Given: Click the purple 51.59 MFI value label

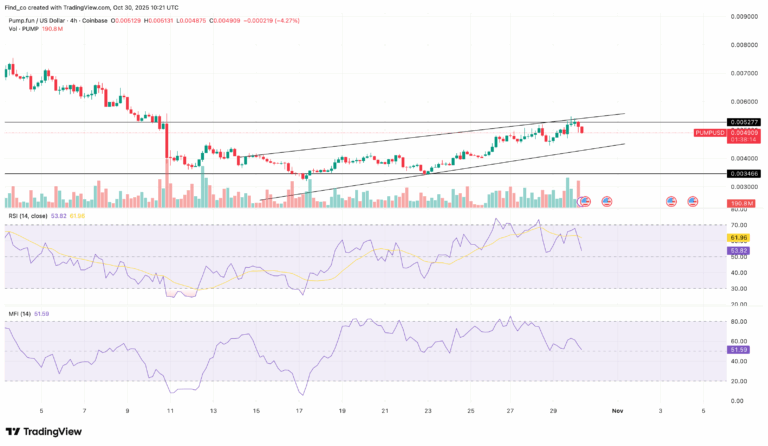Looking at the screenshot, I should pos(740,350).
